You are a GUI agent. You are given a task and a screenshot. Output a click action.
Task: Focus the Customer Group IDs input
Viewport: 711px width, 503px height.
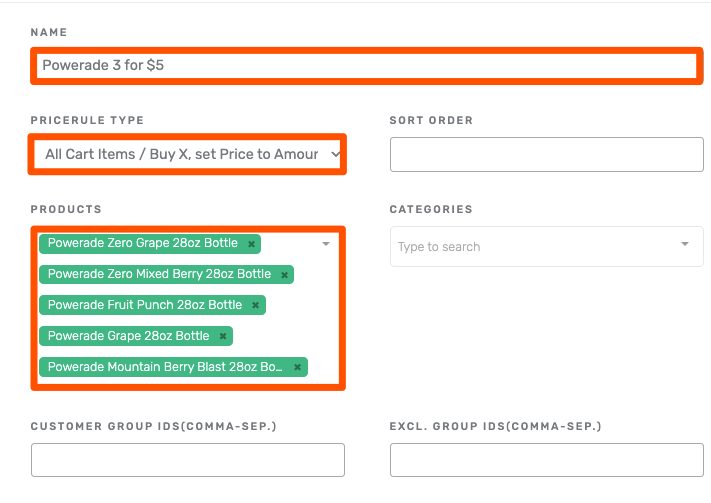[x=188, y=460]
